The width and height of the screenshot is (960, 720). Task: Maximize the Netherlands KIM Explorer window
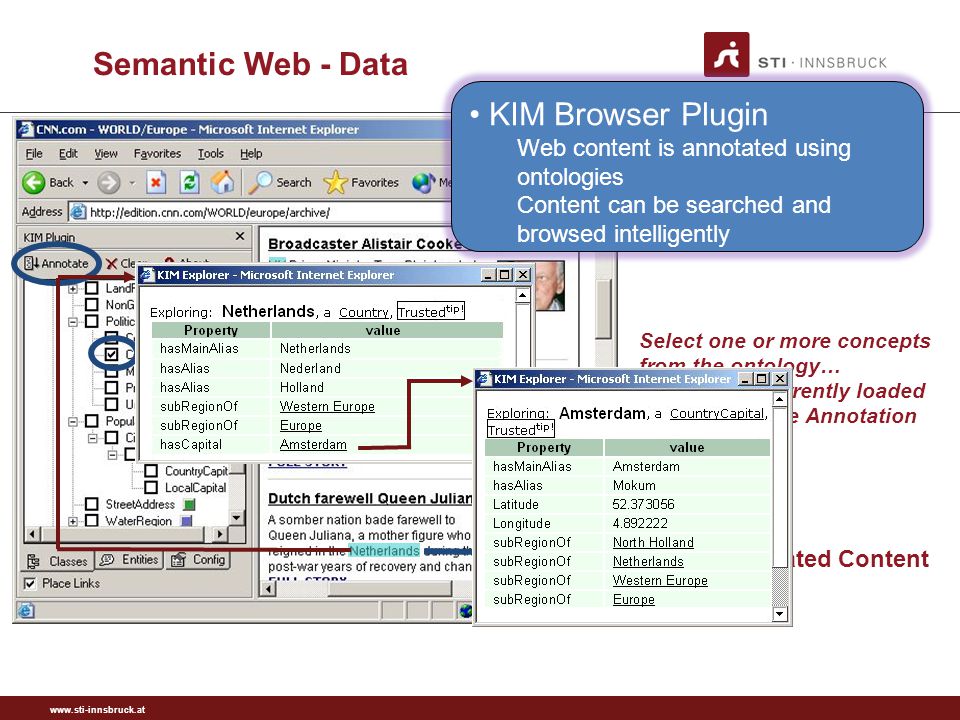point(505,275)
